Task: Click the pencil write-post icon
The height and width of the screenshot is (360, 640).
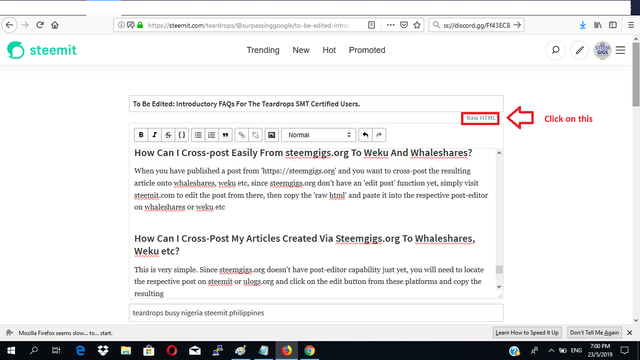Action: click(580, 50)
